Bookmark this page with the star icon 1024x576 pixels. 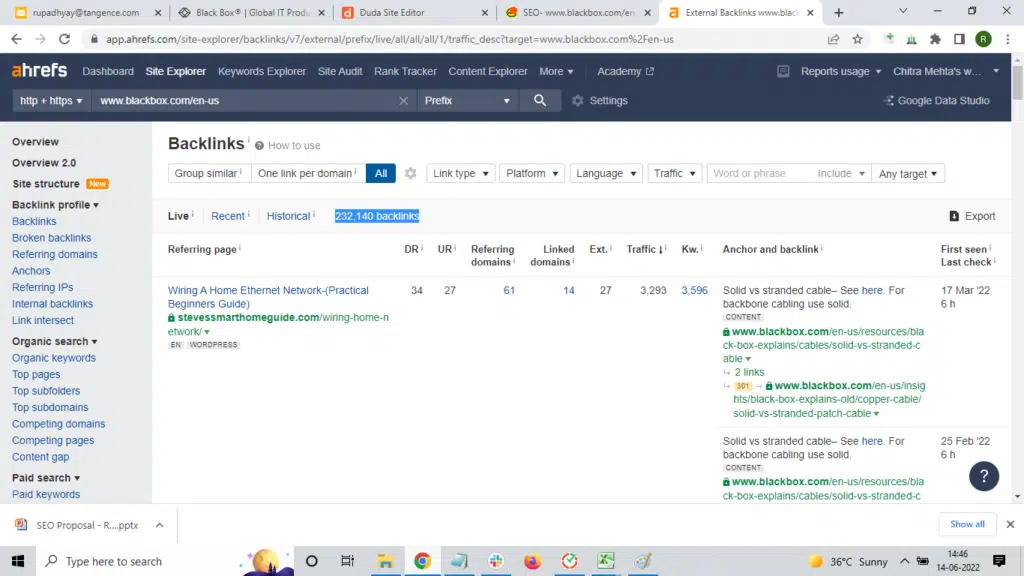tap(858, 39)
